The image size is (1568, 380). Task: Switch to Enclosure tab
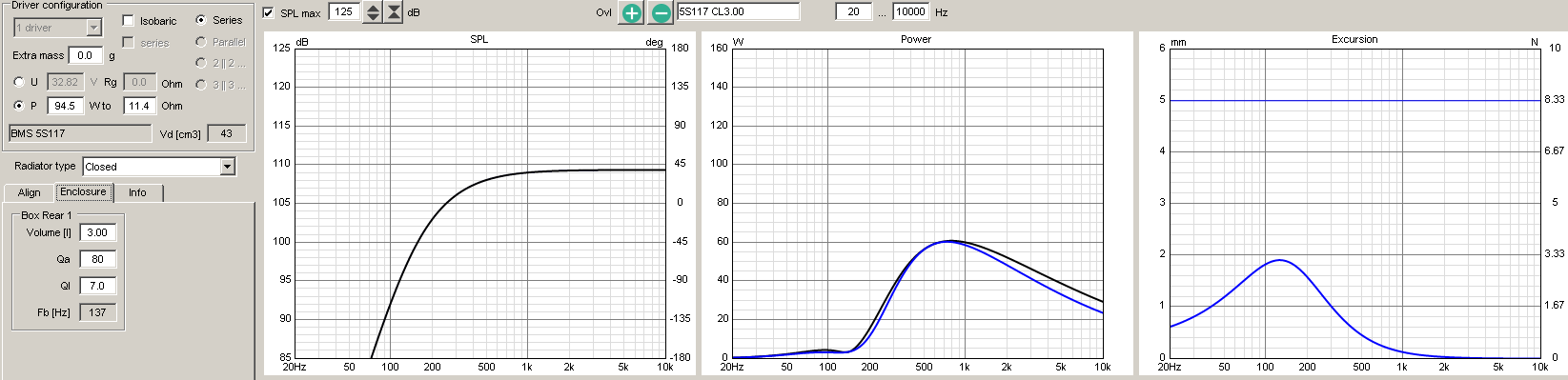83,191
